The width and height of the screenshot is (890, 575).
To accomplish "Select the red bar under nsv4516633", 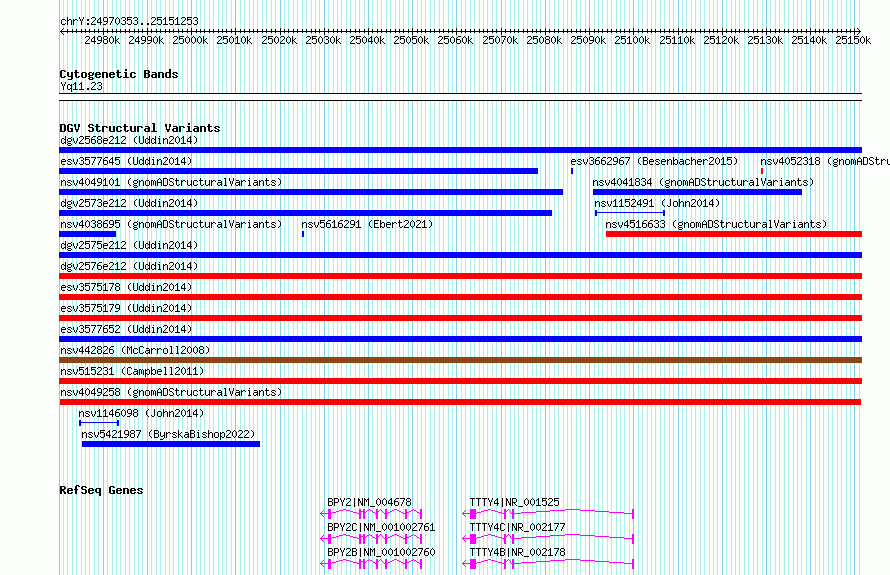I will coord(734,234).
